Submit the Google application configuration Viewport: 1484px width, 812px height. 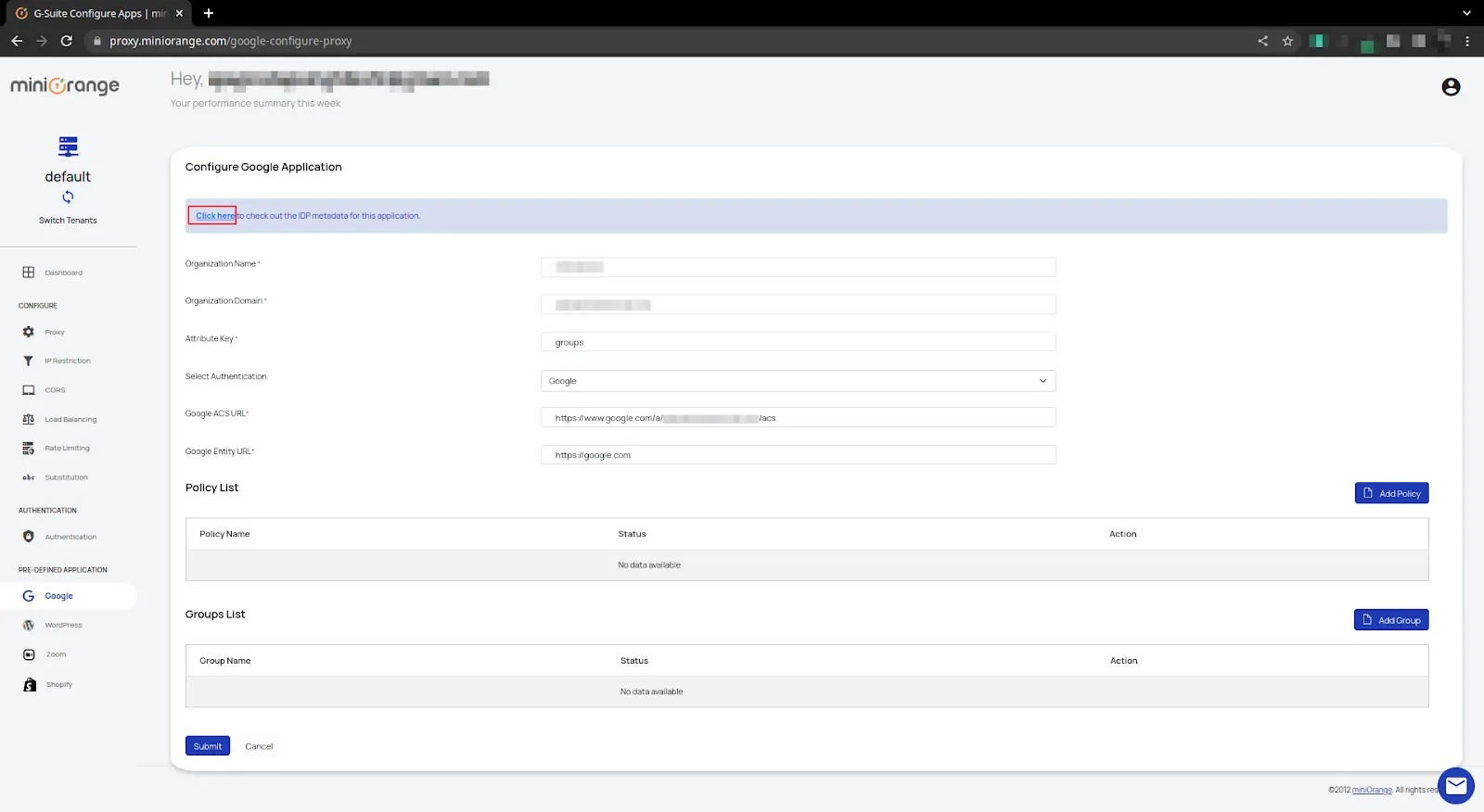[208, 746]
